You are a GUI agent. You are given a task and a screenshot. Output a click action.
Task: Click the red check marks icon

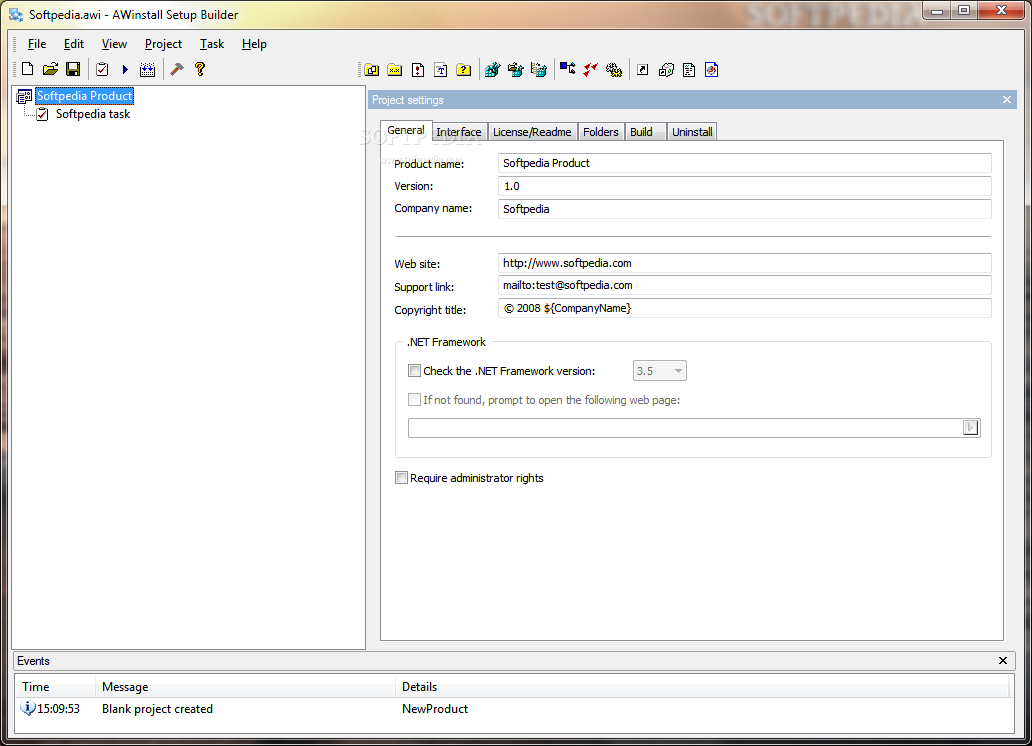click(x=590, y=70)
